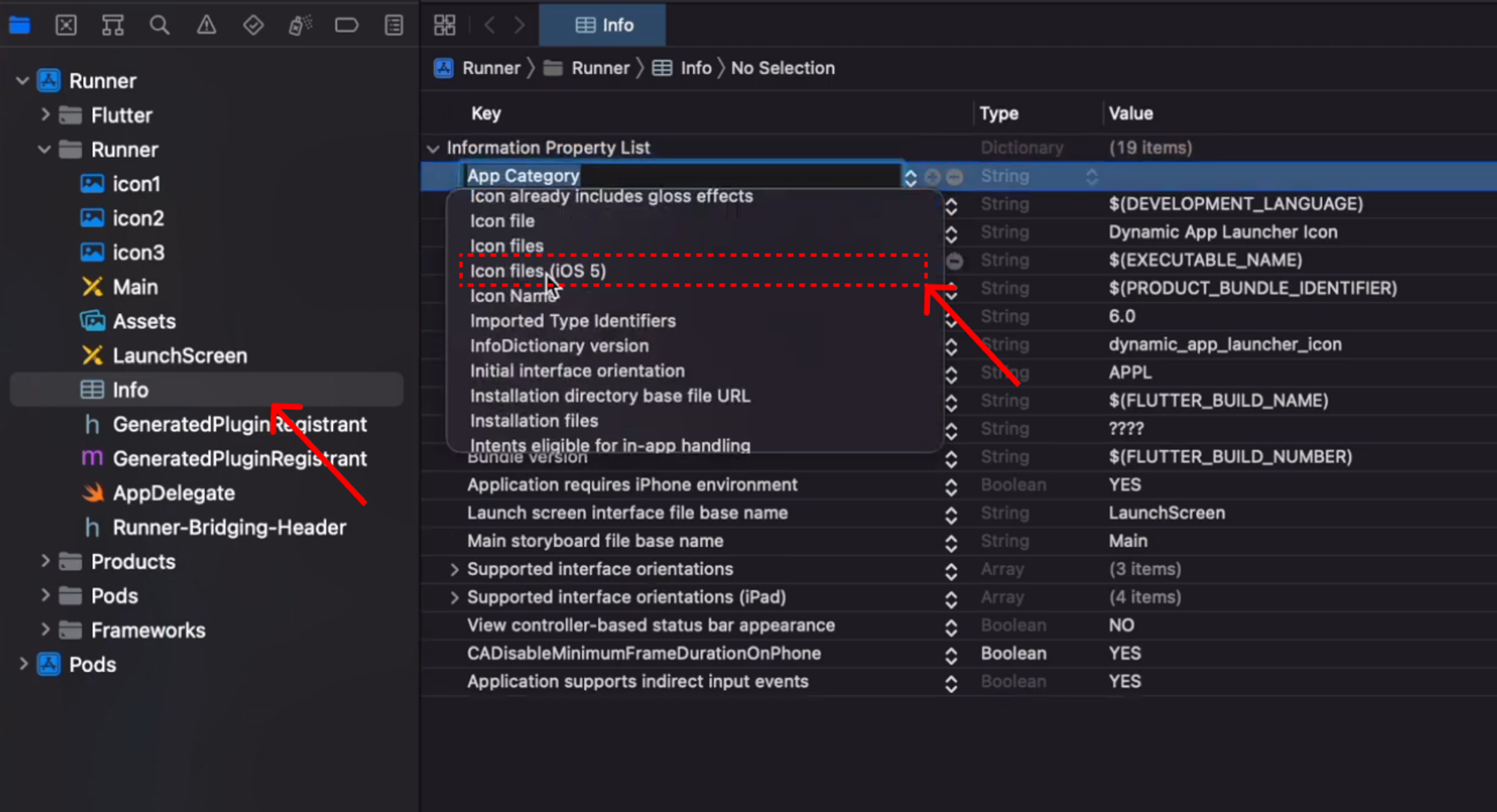The height and width of the screenshot is (812, 1497).
Task: Open the Report navigator
Action: (x=394, y=25)
